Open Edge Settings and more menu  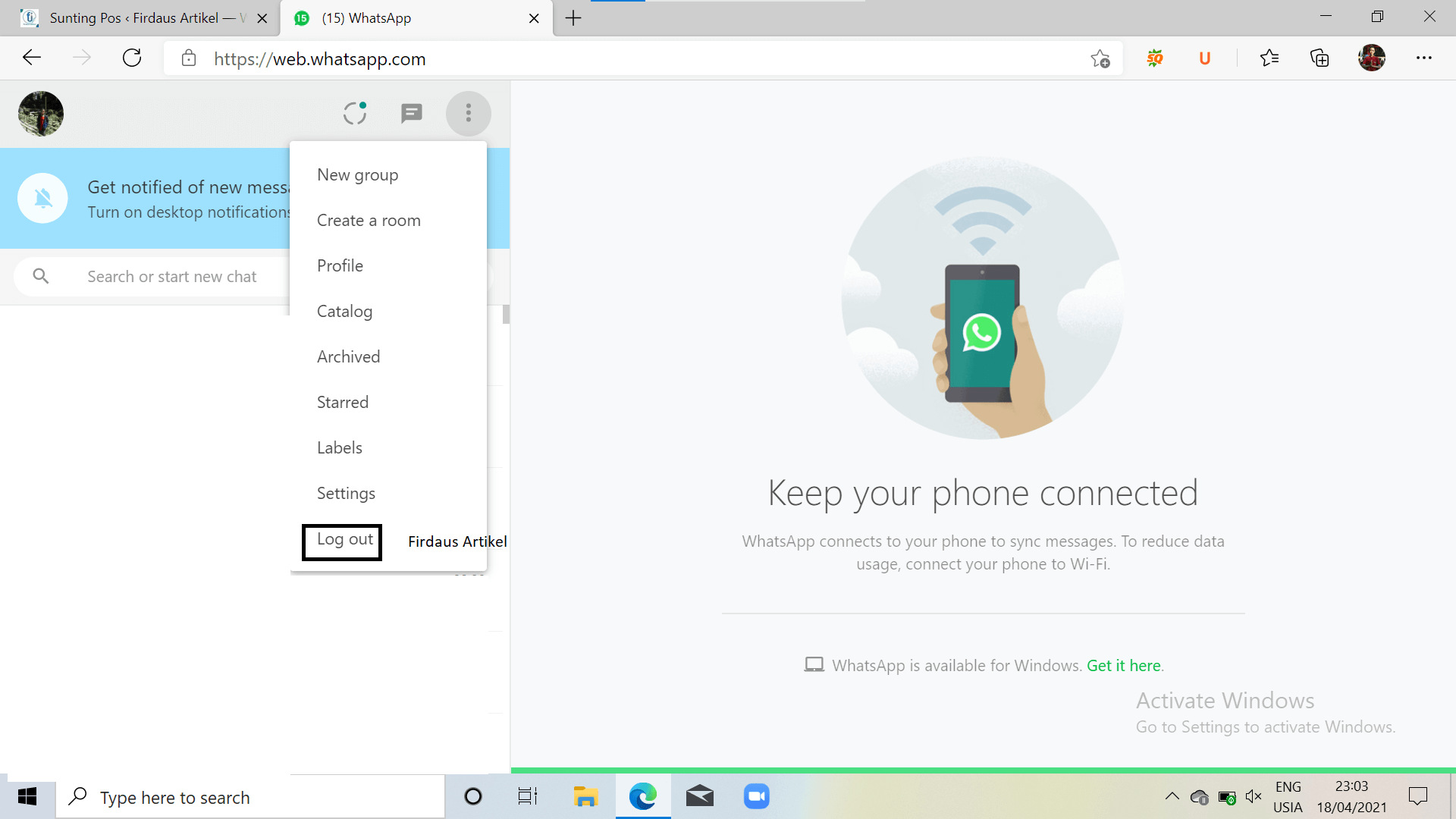coord(1424,58)
